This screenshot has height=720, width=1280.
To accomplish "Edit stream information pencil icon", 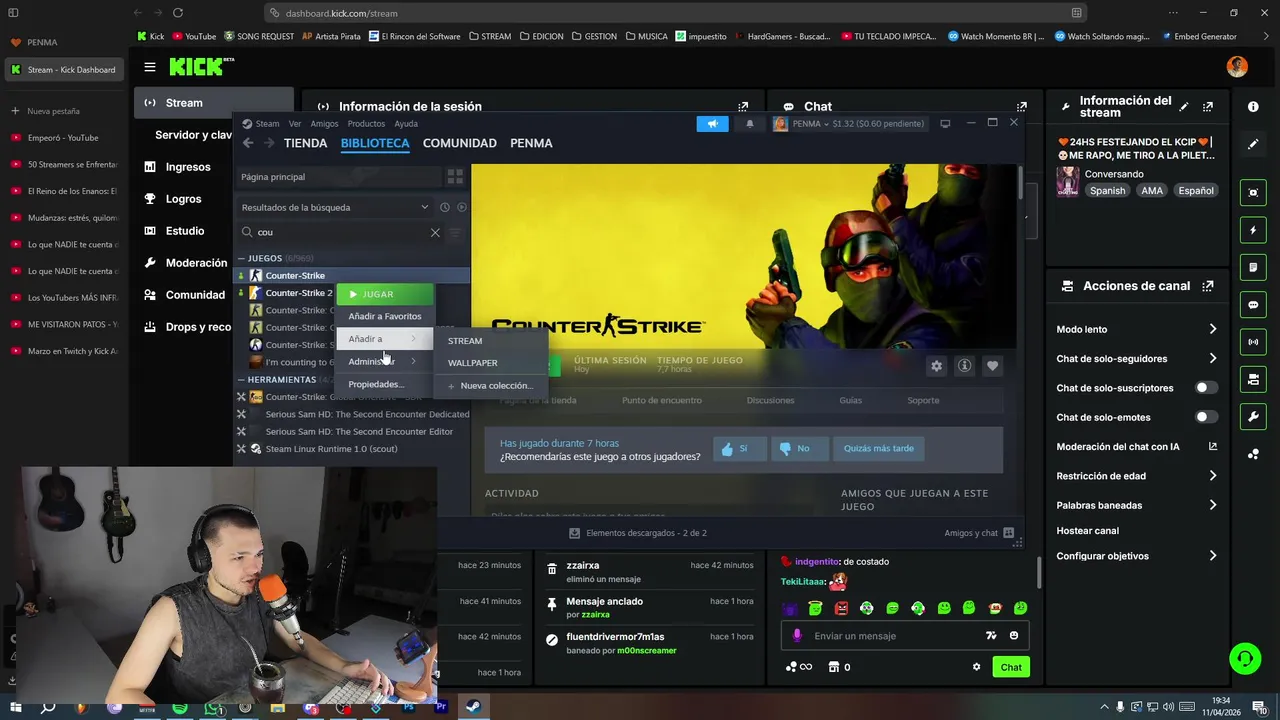I will tap(1184, 106).
